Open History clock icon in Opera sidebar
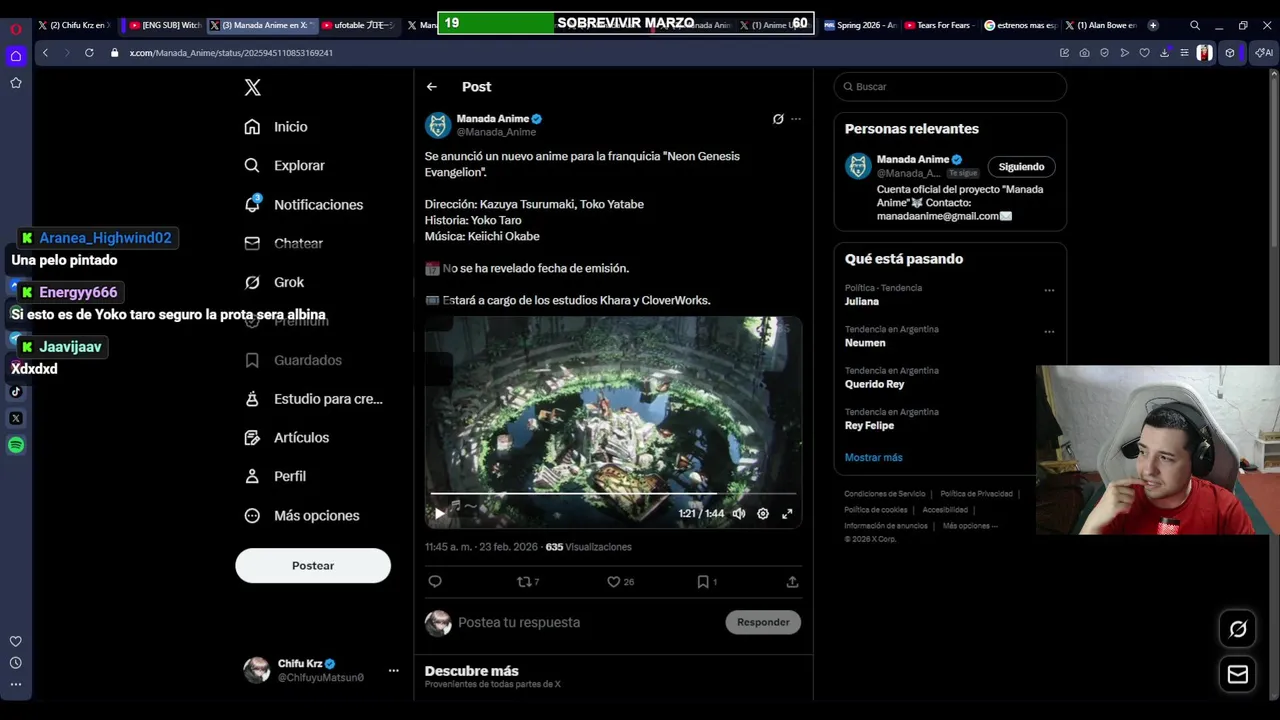Screen dimensions: 1280x720 click(x=16, y=663)
